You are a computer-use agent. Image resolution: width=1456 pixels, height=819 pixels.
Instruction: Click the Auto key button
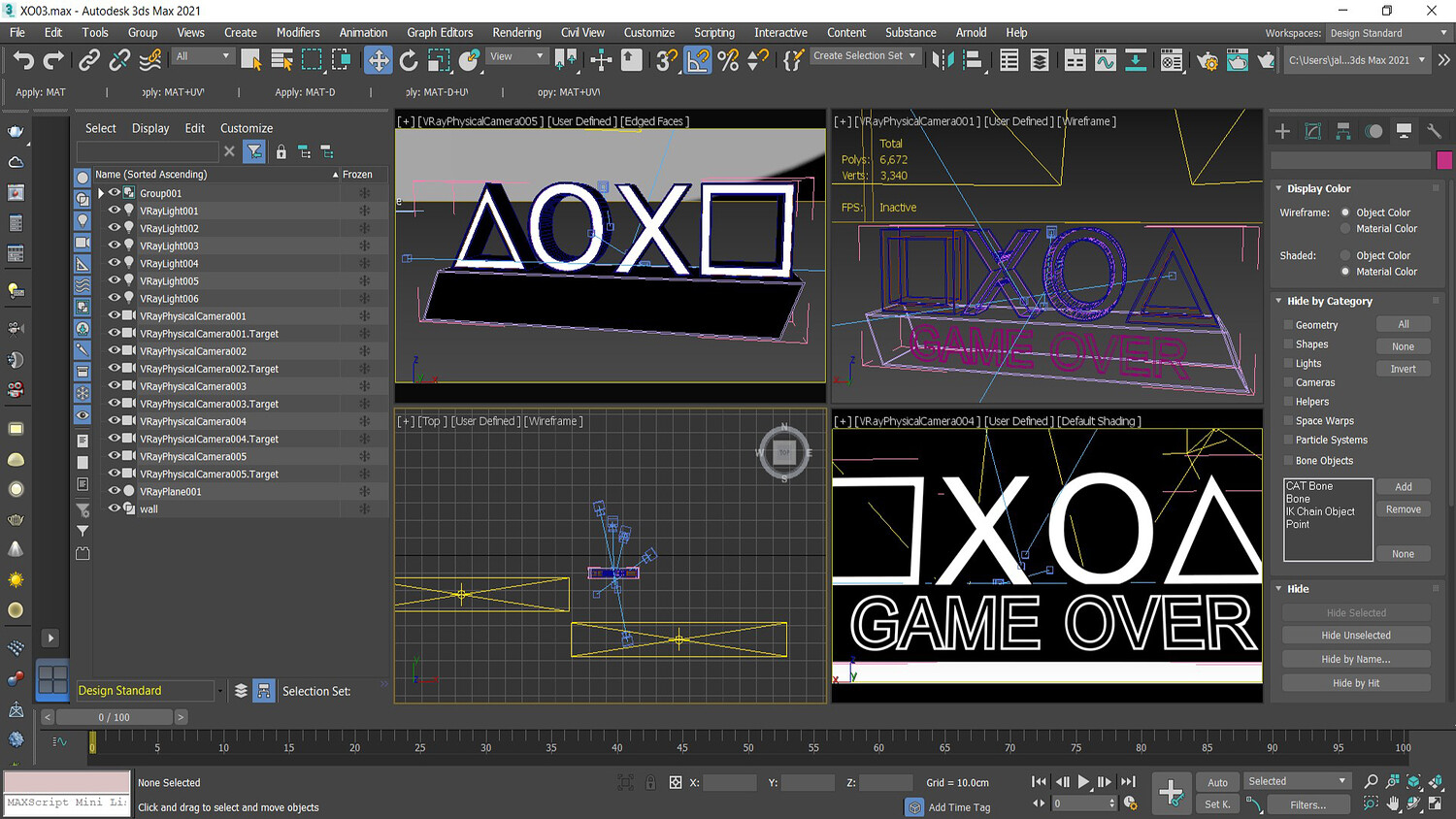[x=1218, y=782]
